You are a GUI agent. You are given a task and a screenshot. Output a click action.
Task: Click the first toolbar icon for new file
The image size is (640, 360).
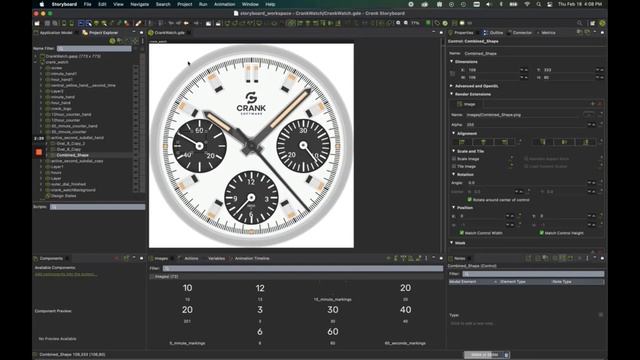point(37,23)
